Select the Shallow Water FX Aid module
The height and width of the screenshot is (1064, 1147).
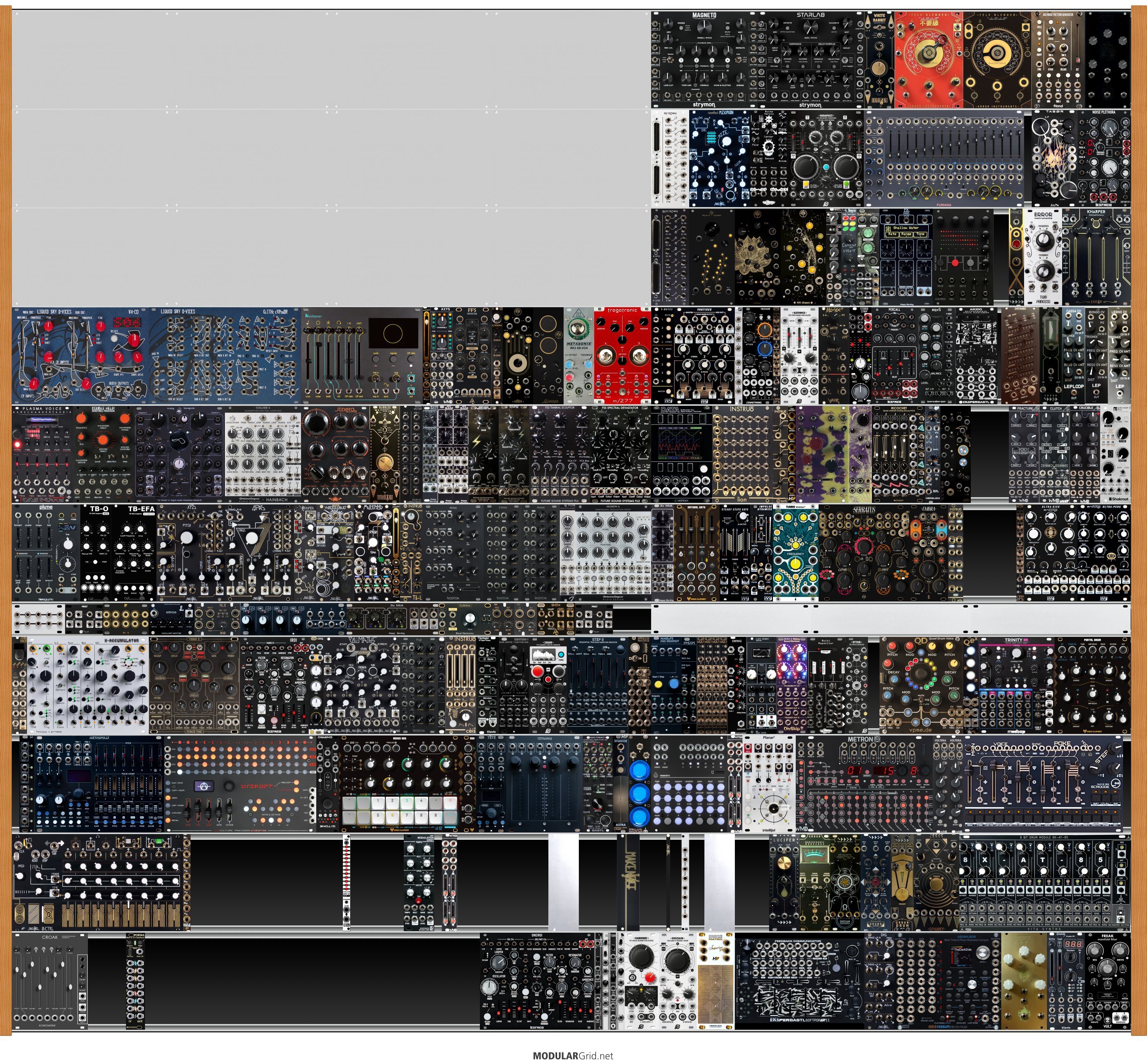click(x=906, y=257)
